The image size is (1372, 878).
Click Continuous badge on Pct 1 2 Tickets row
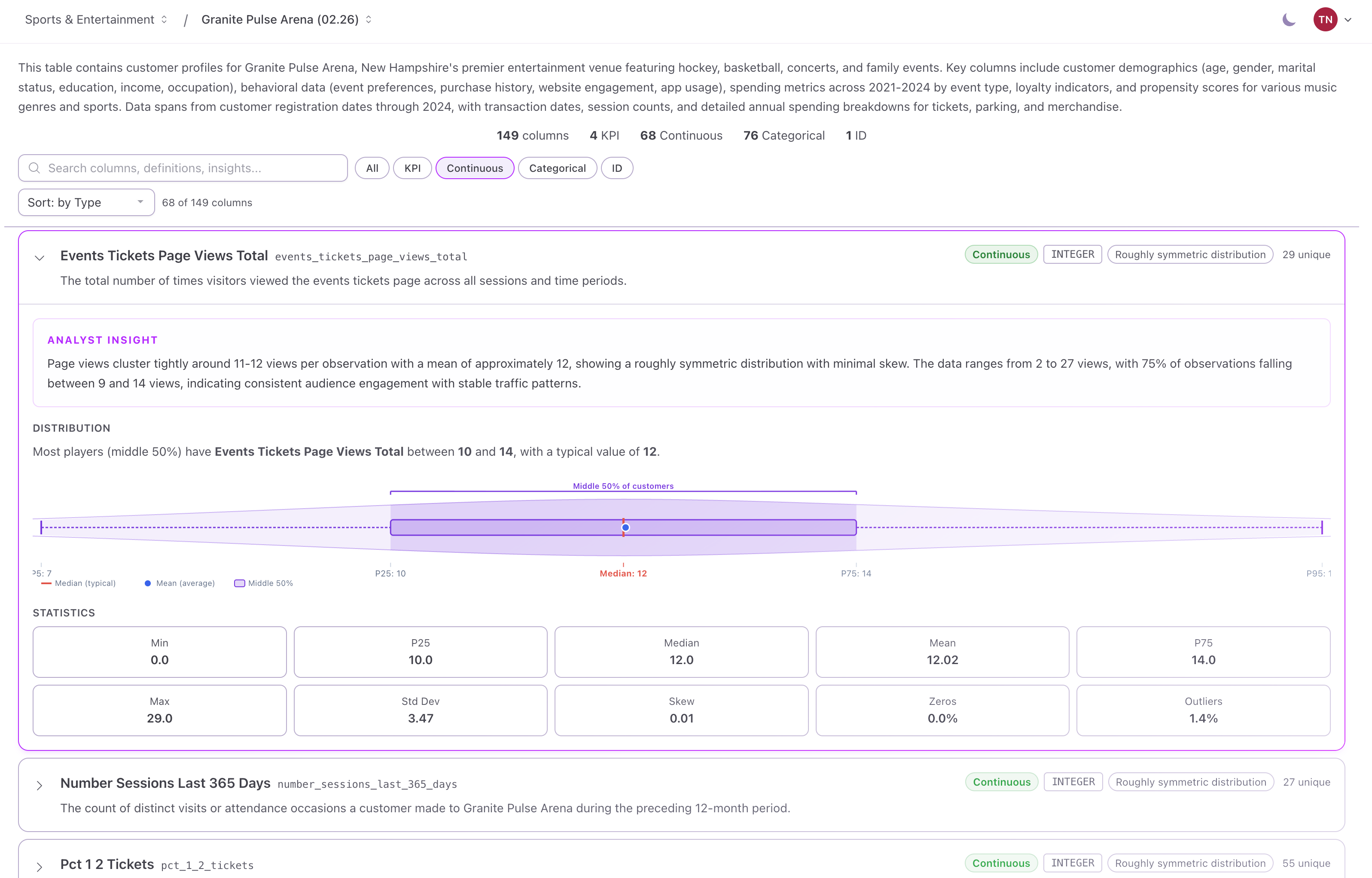(1001, 863)
